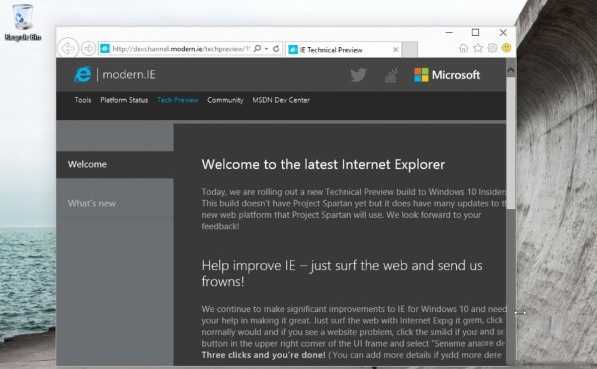Screen dimensions: 597x369
Task: Open the Platform Status menu item
Action: [x=124, y=100]
